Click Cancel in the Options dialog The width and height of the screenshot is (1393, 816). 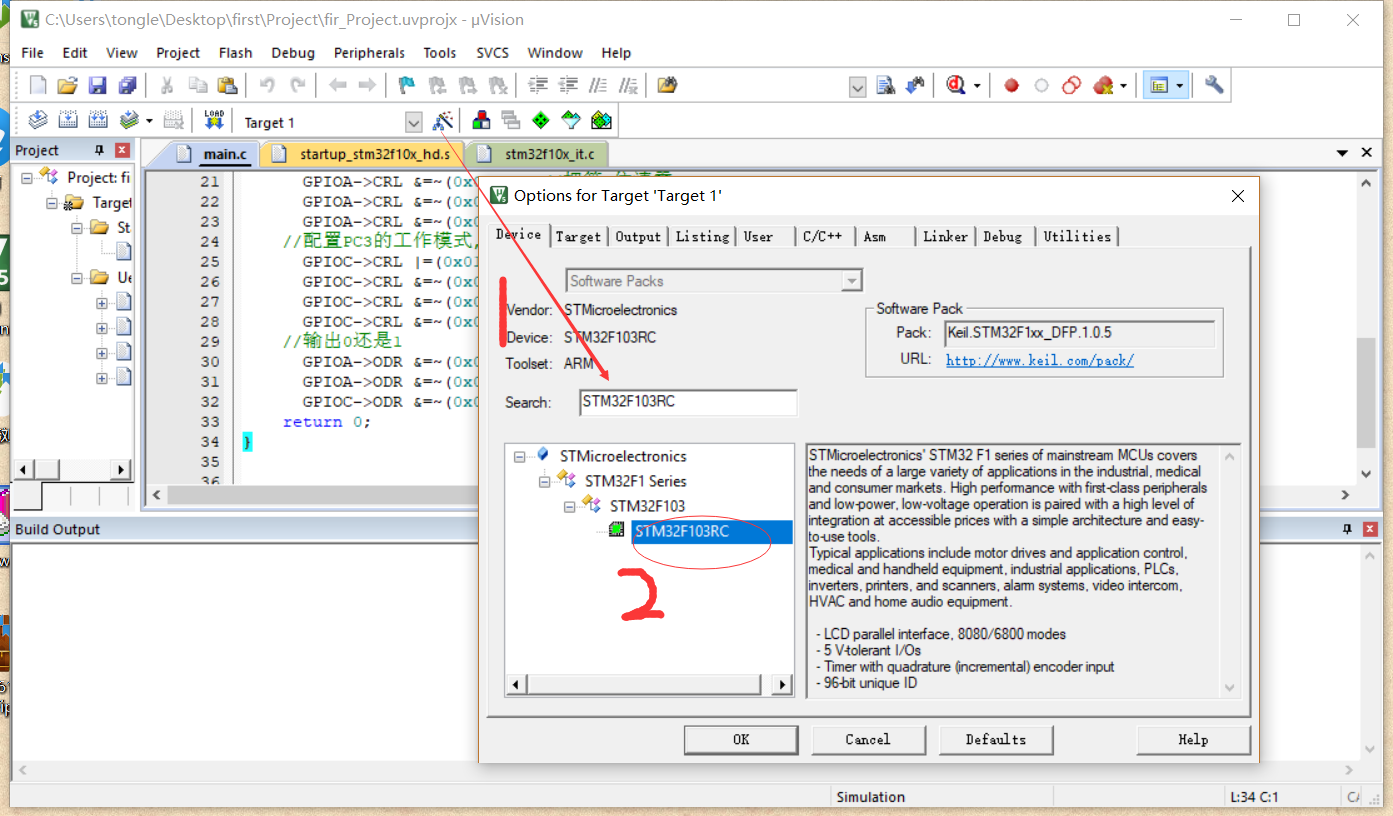867,740
